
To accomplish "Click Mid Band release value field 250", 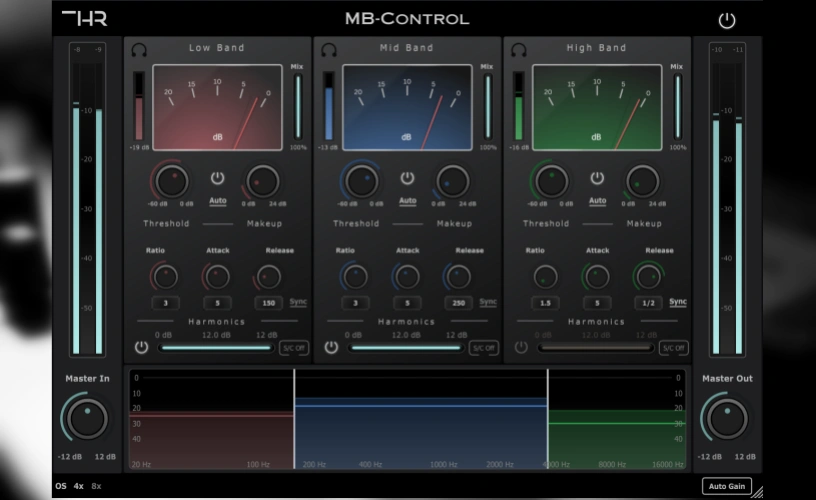I will tap(458, 303).
